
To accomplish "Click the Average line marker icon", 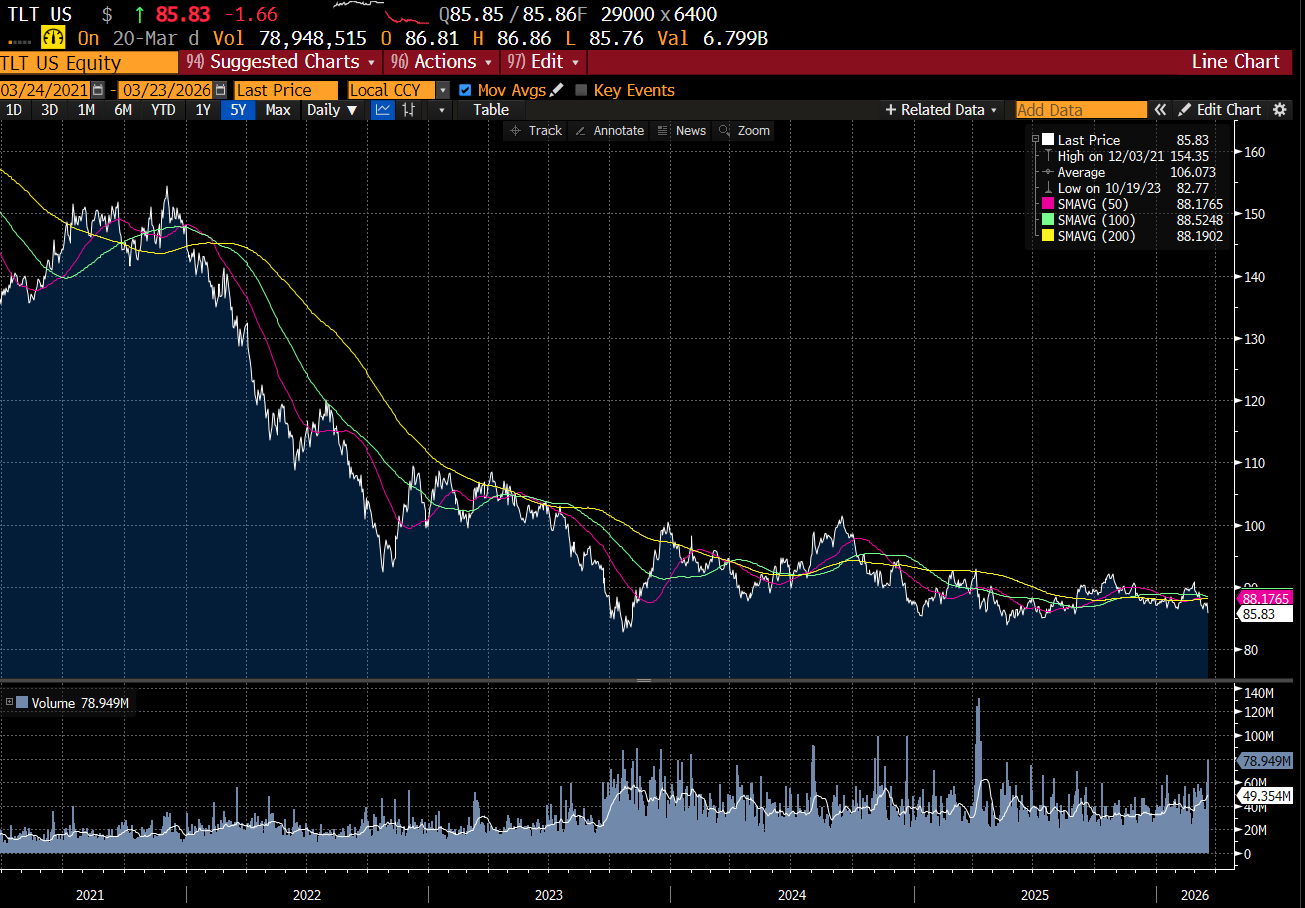I will pyautogui.click(x=1047, y=172).
